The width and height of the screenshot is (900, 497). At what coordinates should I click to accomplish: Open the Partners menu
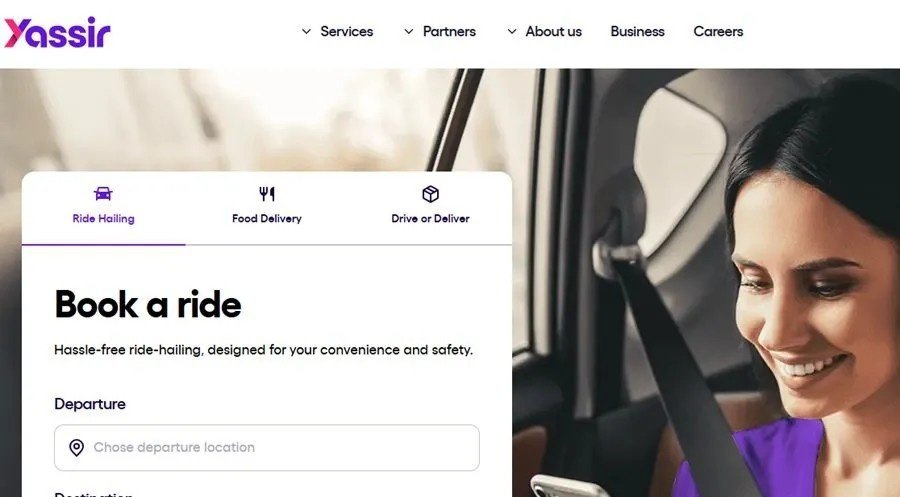pyautogui.click(x=449, y=32)
